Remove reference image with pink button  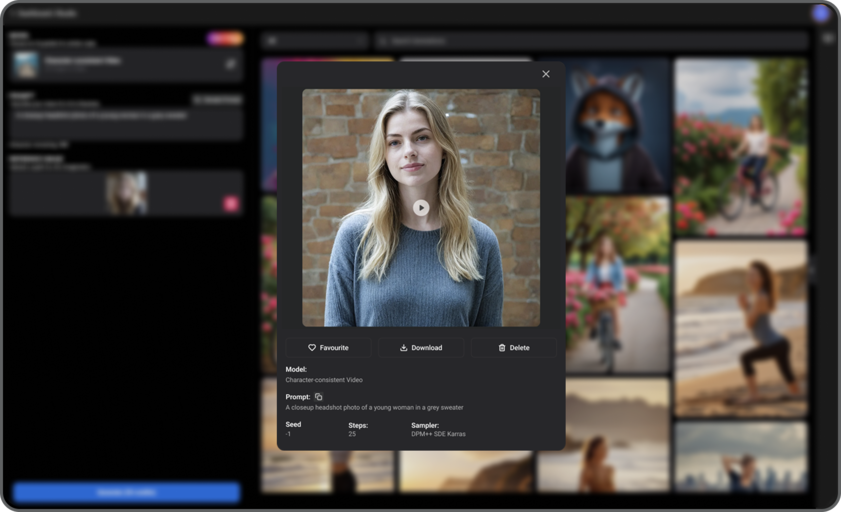[x=231, y=204]
